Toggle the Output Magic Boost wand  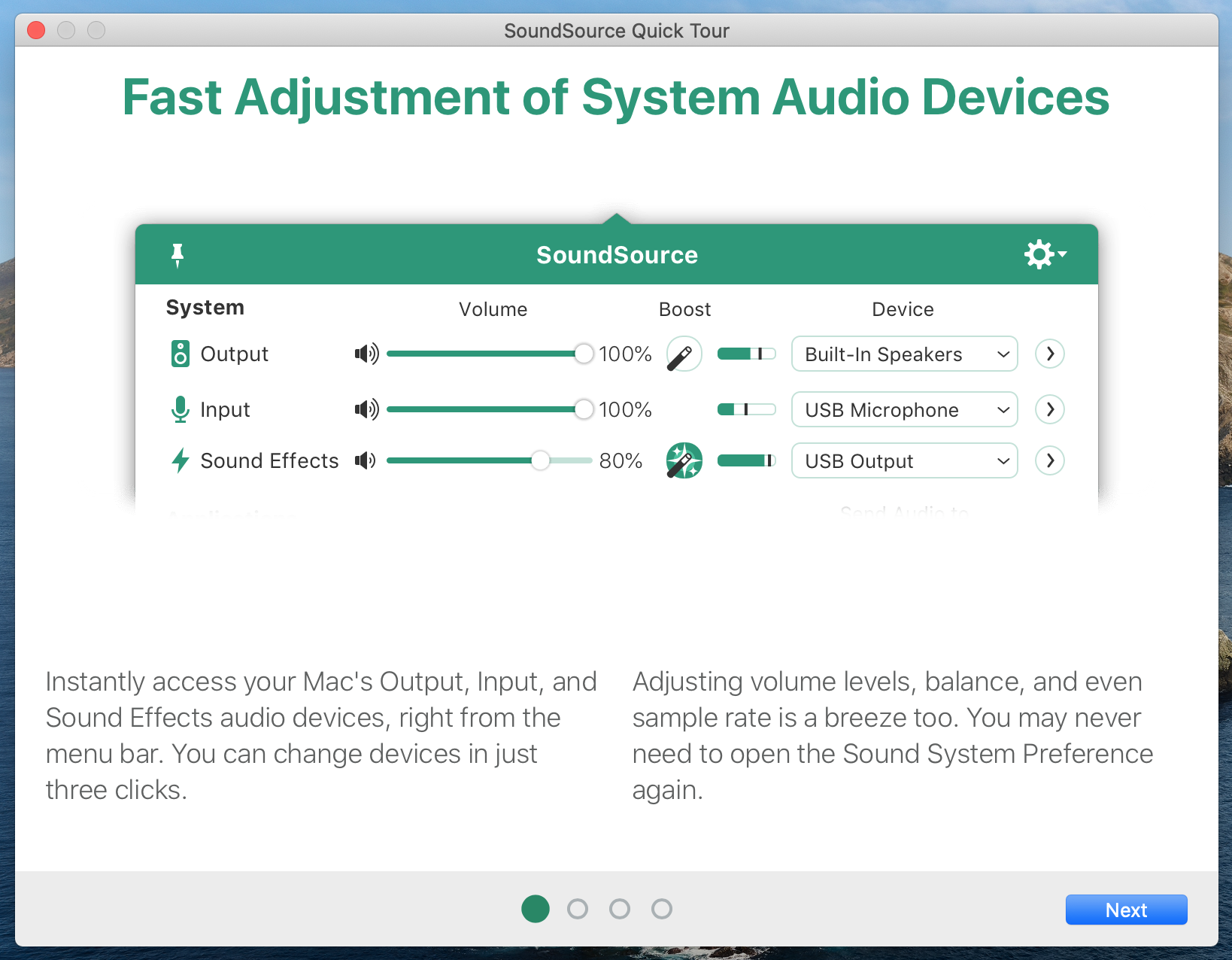tap(684, 354)
